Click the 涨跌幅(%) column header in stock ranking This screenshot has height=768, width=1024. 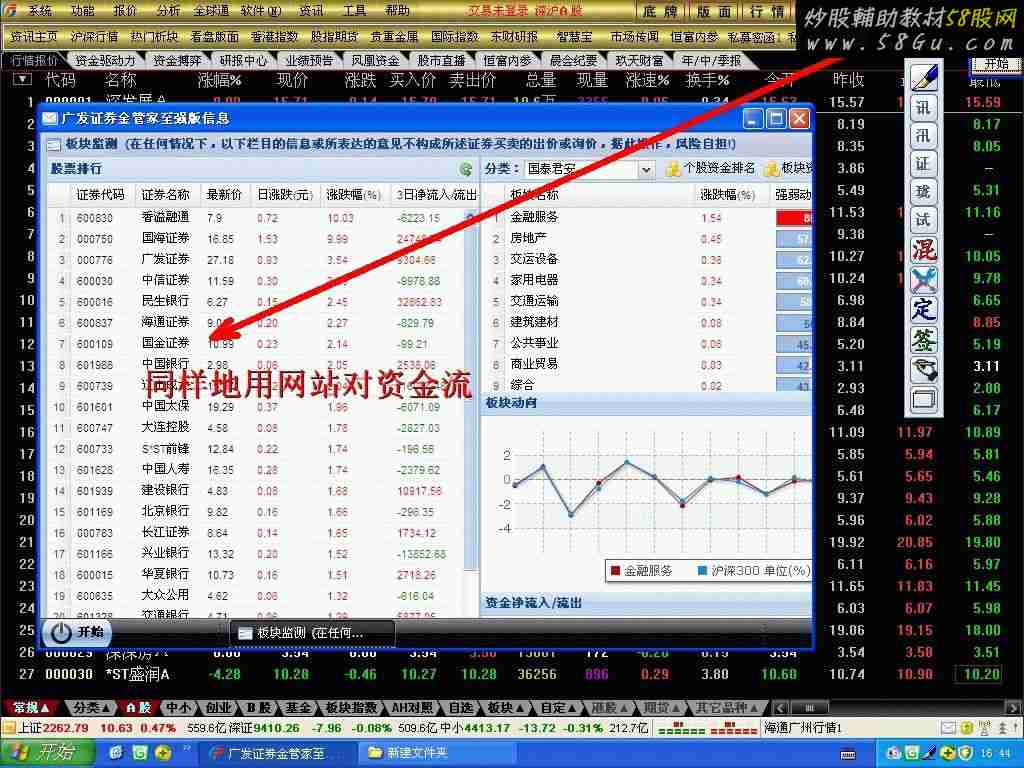tap(353, 195)
